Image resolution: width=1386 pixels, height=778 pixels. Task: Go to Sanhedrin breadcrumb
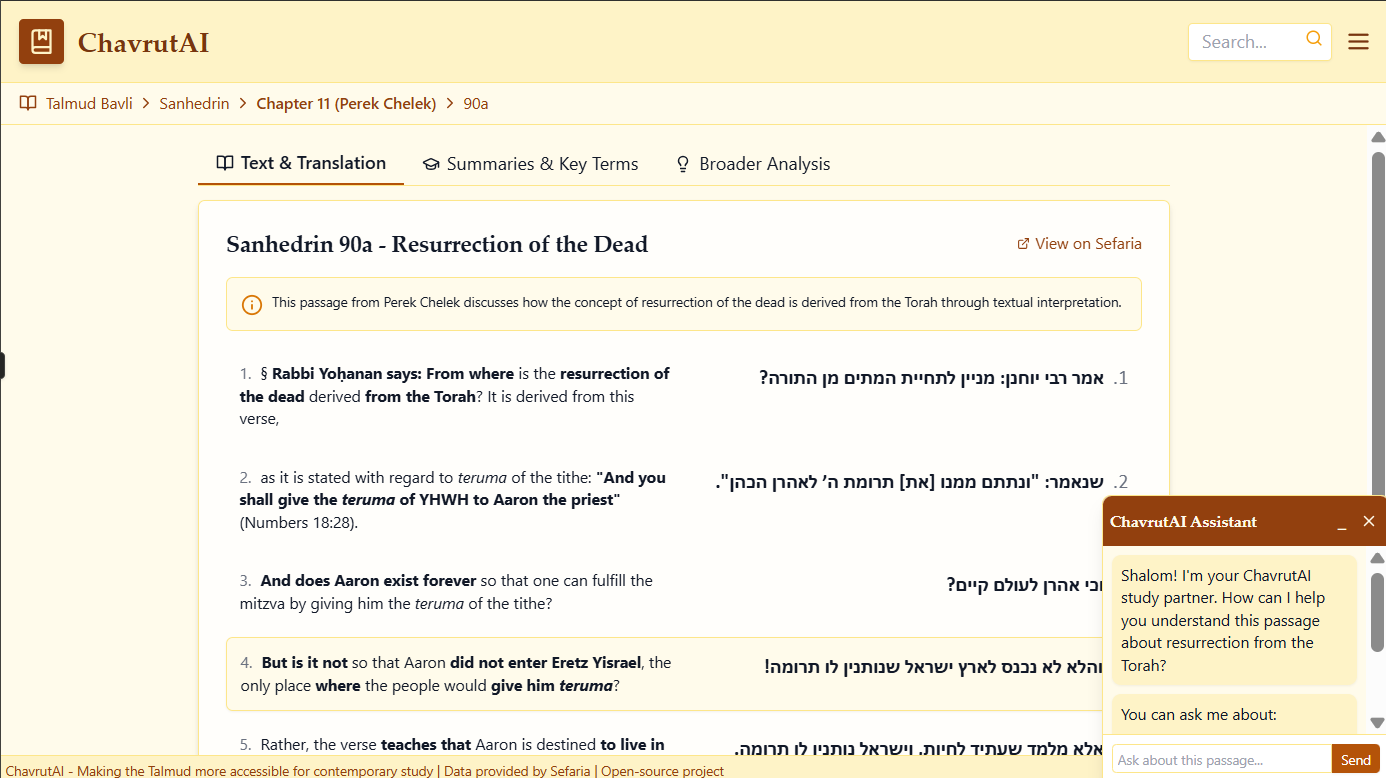coord(194,103)
